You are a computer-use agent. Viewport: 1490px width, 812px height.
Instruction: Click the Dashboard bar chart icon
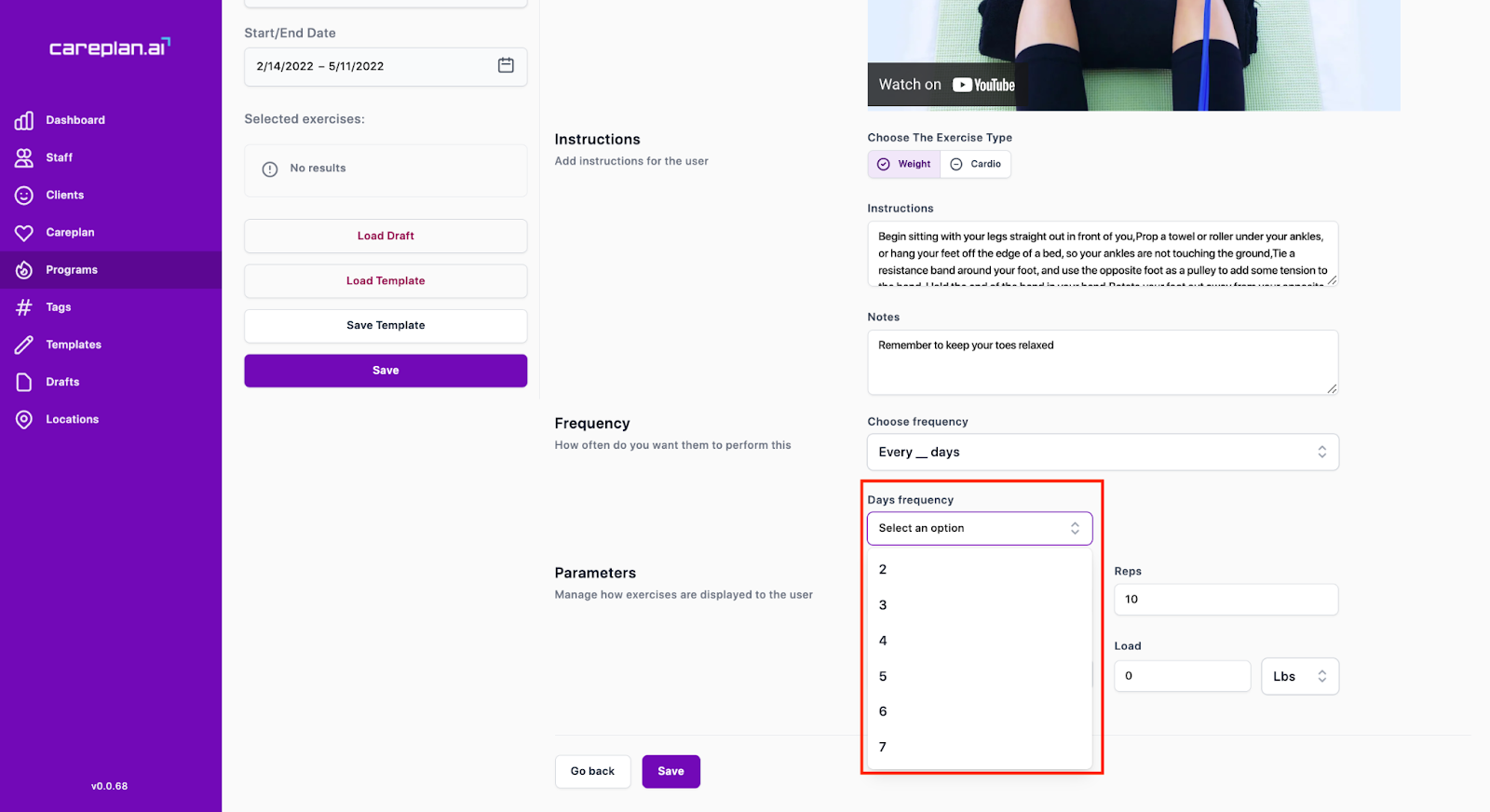point(24,120)
